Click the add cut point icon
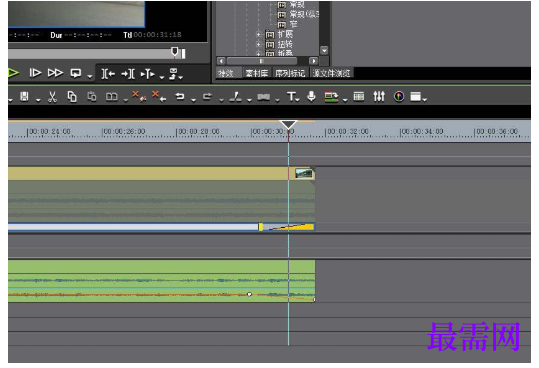The width and height of the screenshot is (539, 368). 235,97
